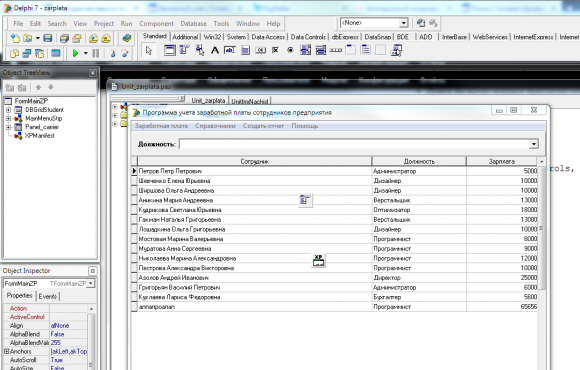This screenshot has width=580, height=370.
Task: Run the project with green arrow
Action: point(75,53)
